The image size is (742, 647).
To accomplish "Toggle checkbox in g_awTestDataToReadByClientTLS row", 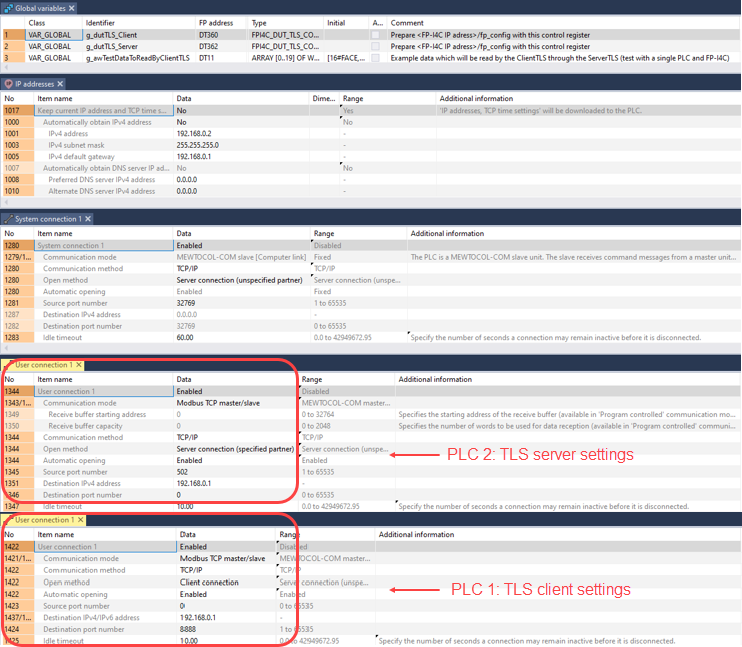I will click(x=375, y=58).
